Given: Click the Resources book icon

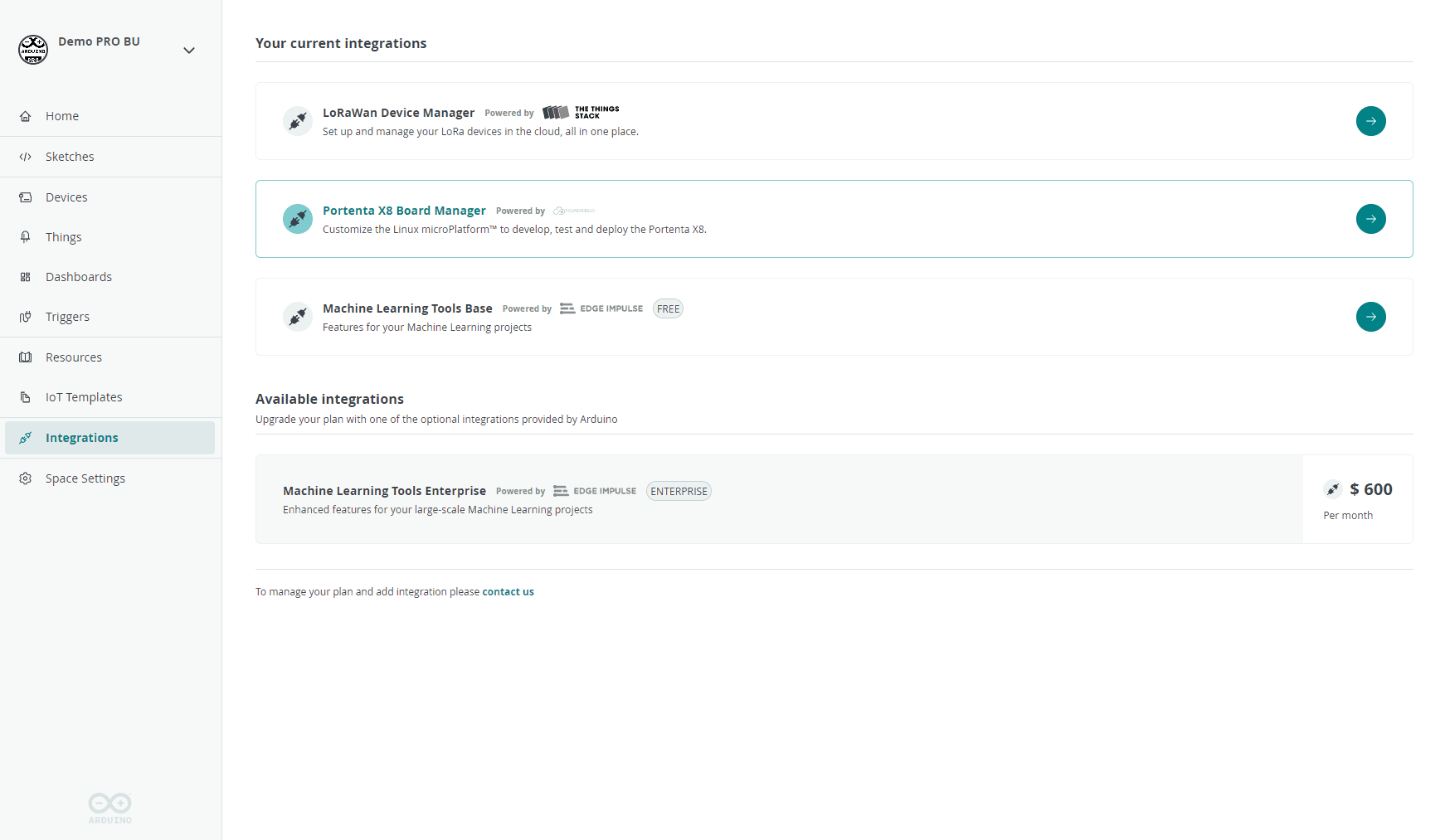Looking at the screenshot, I should tap(26, 357).
